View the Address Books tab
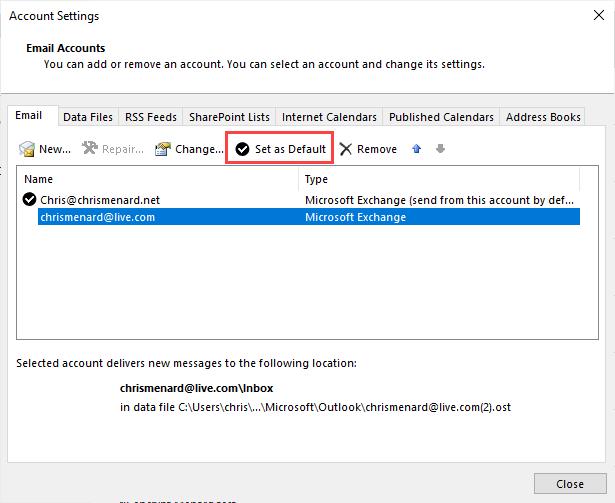The width and height of the screenshot is (615, 503). tap(543, 117)
